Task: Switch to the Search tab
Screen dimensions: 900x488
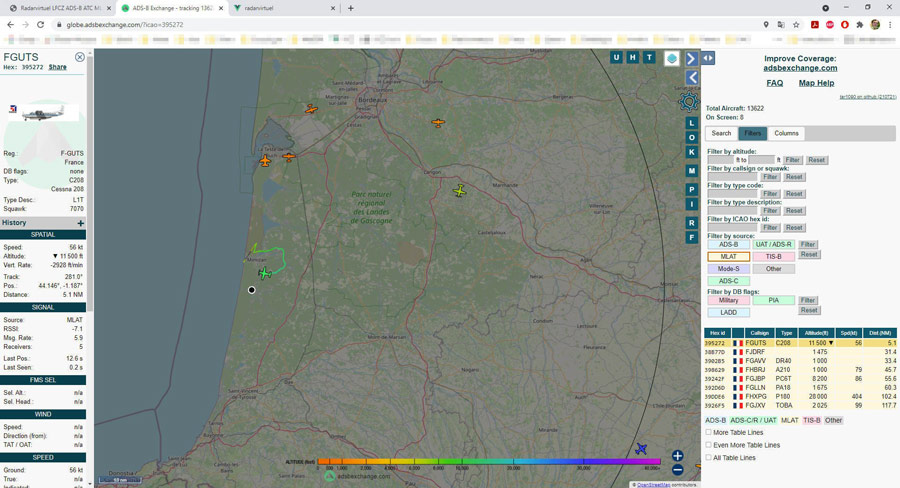Action: coord(721,133)
